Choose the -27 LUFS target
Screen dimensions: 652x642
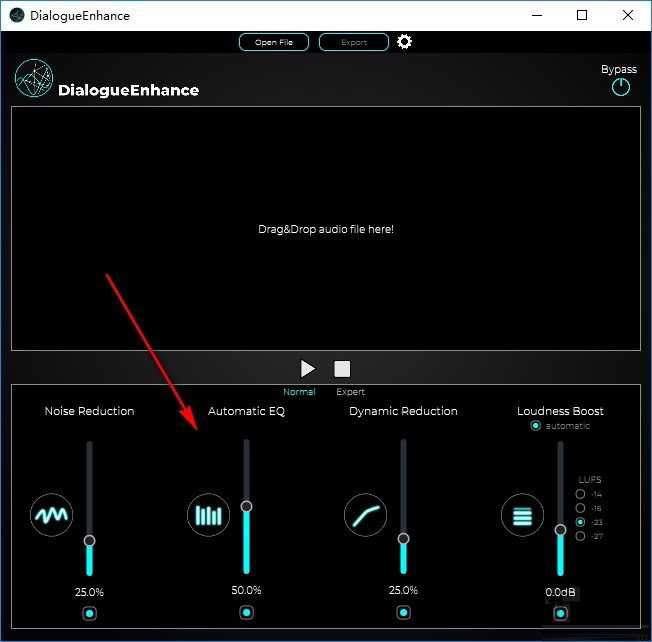581,536
